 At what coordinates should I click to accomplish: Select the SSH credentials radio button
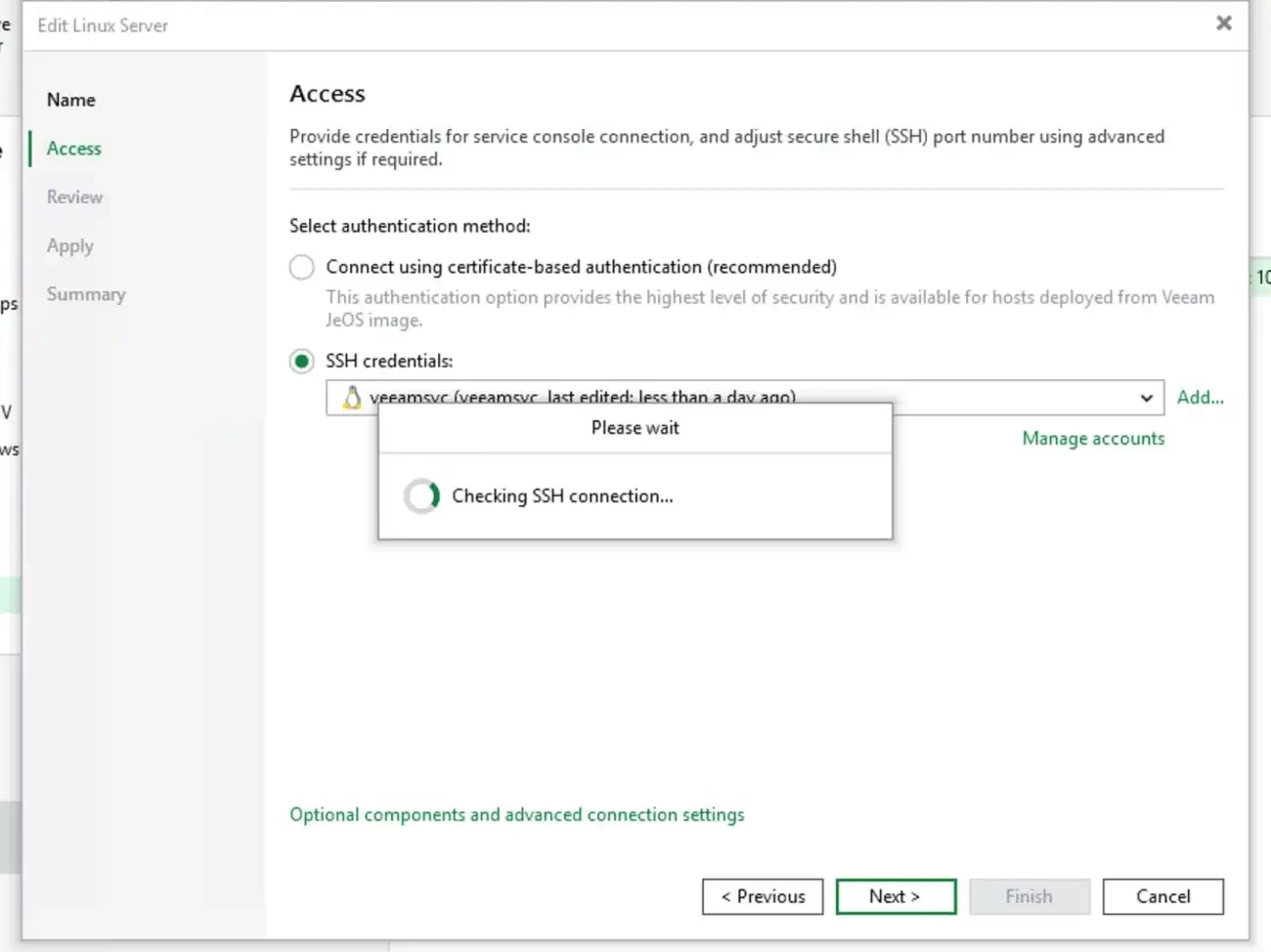pos(302,362)
